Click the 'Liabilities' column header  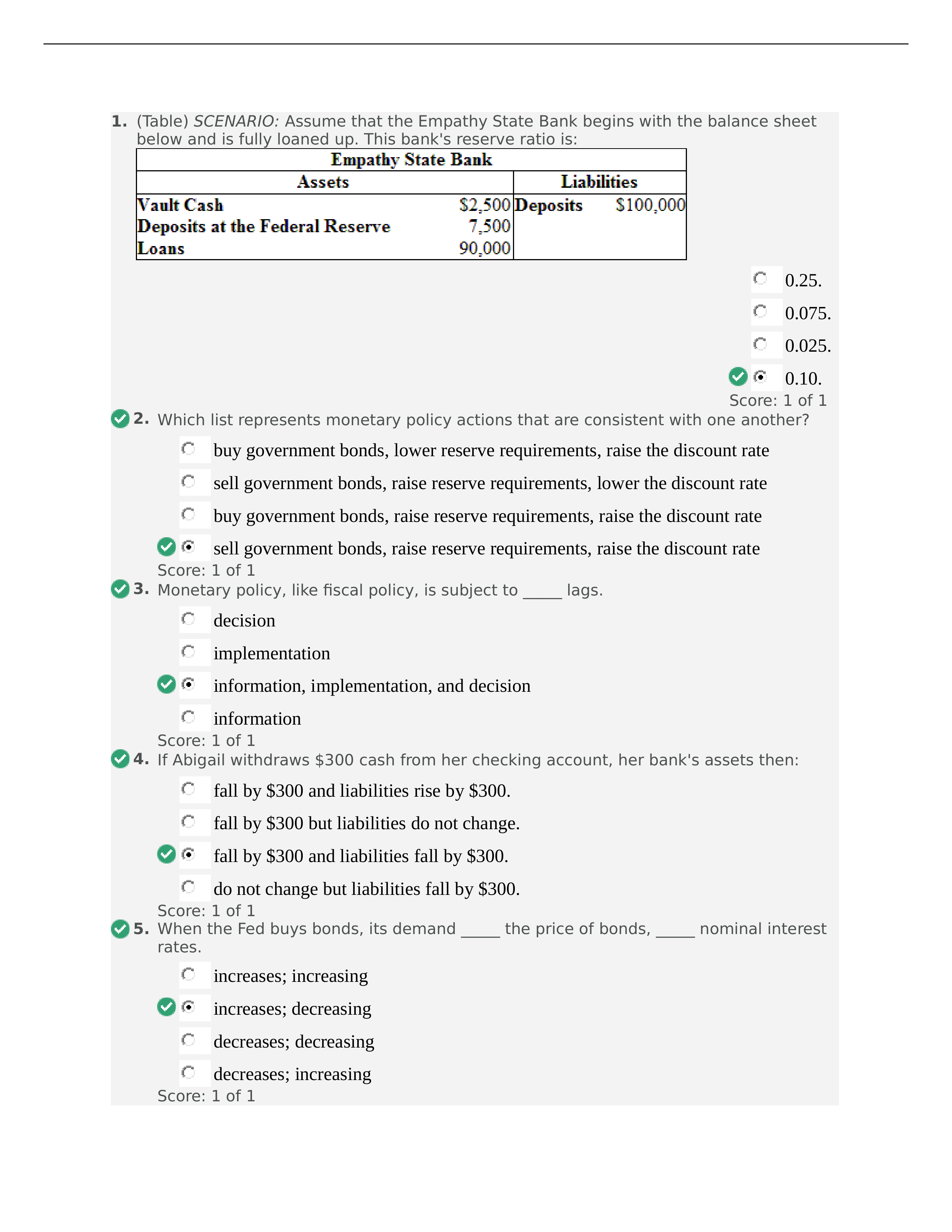coord(599,182)
